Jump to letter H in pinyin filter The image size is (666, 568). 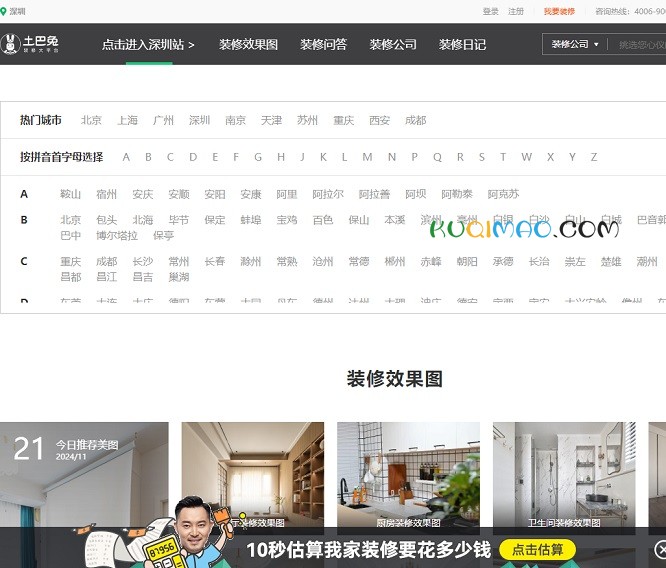click(281, 157)
